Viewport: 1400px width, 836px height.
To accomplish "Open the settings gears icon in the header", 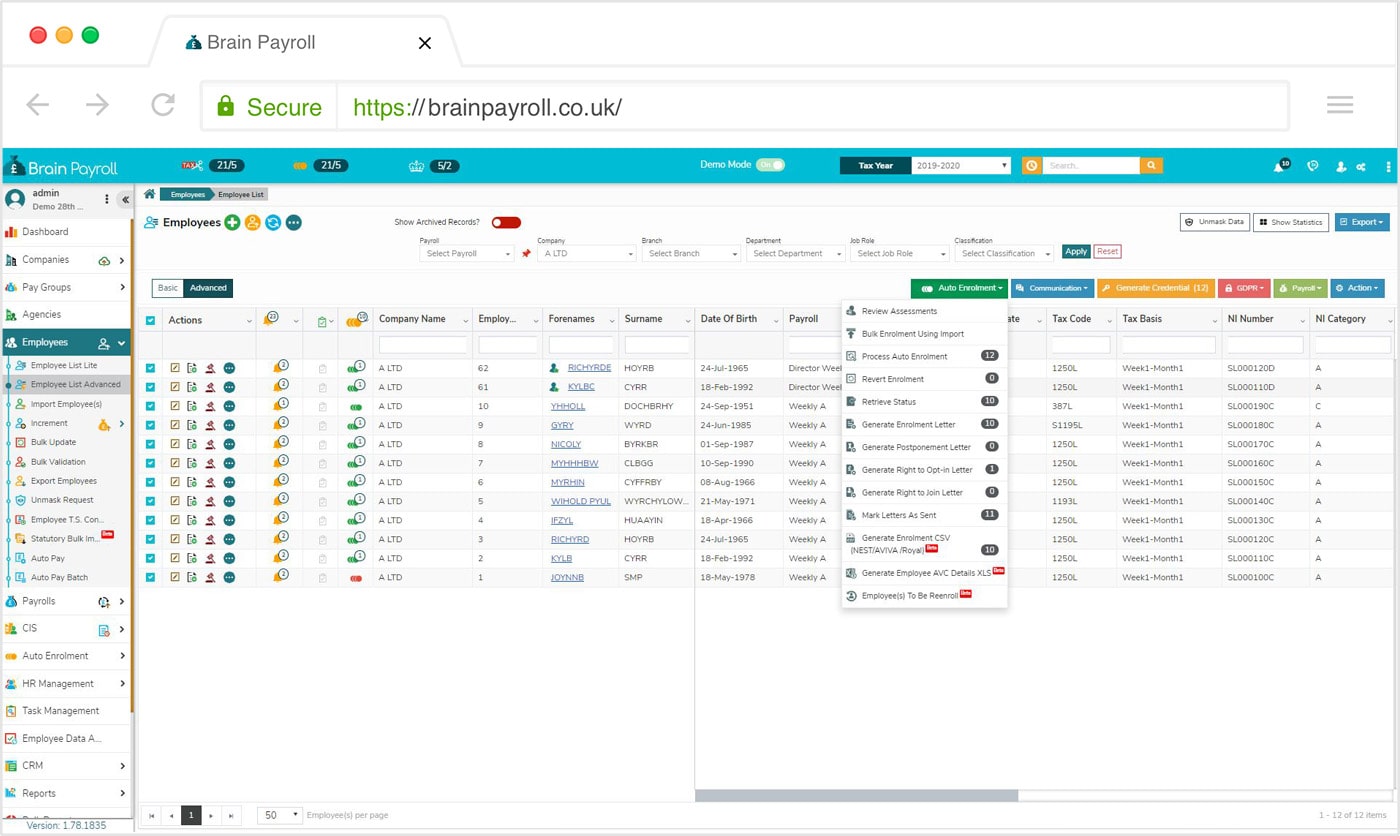I will coord(1361,166).
